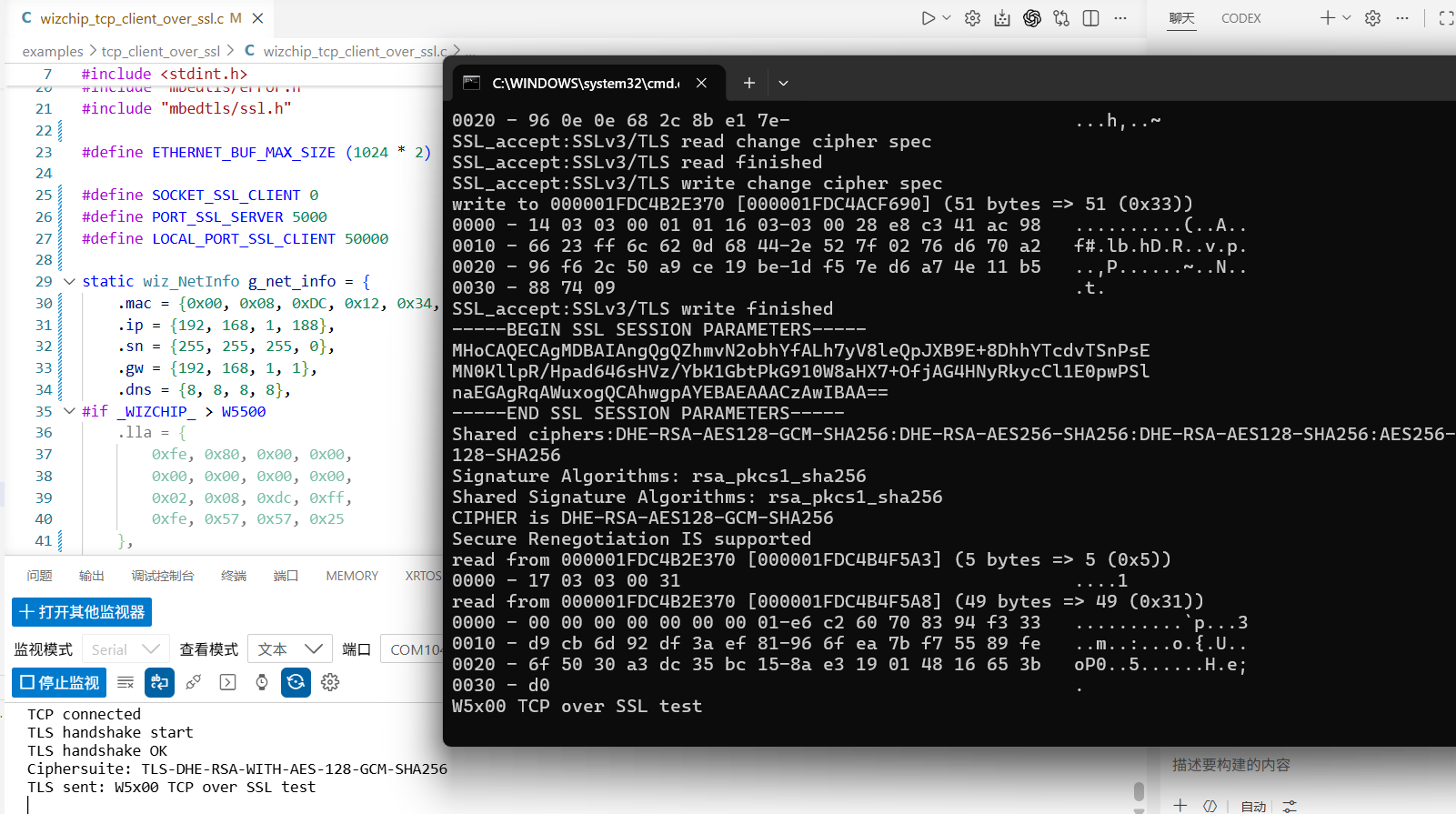
Task: Clear the serial monitor output
Action: tap(126, 682)
